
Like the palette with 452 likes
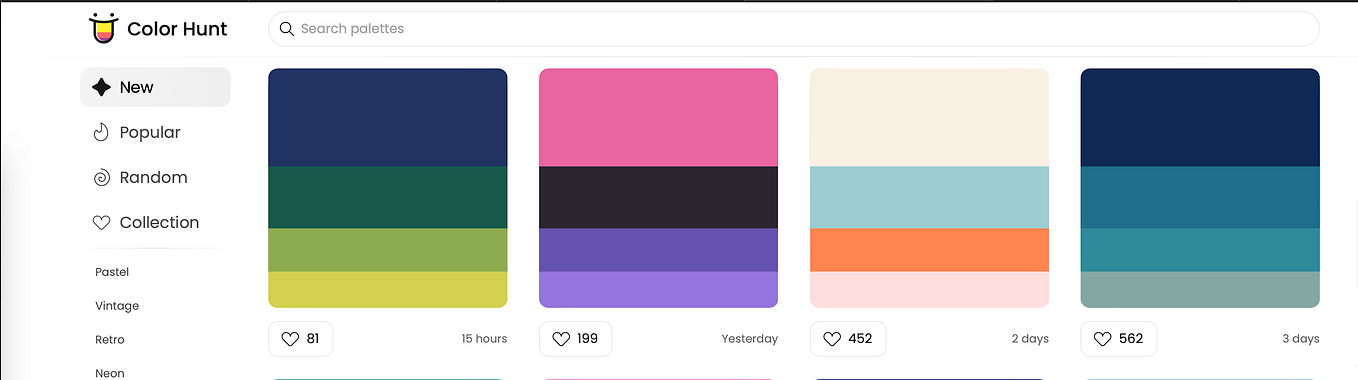click(847, 339)
